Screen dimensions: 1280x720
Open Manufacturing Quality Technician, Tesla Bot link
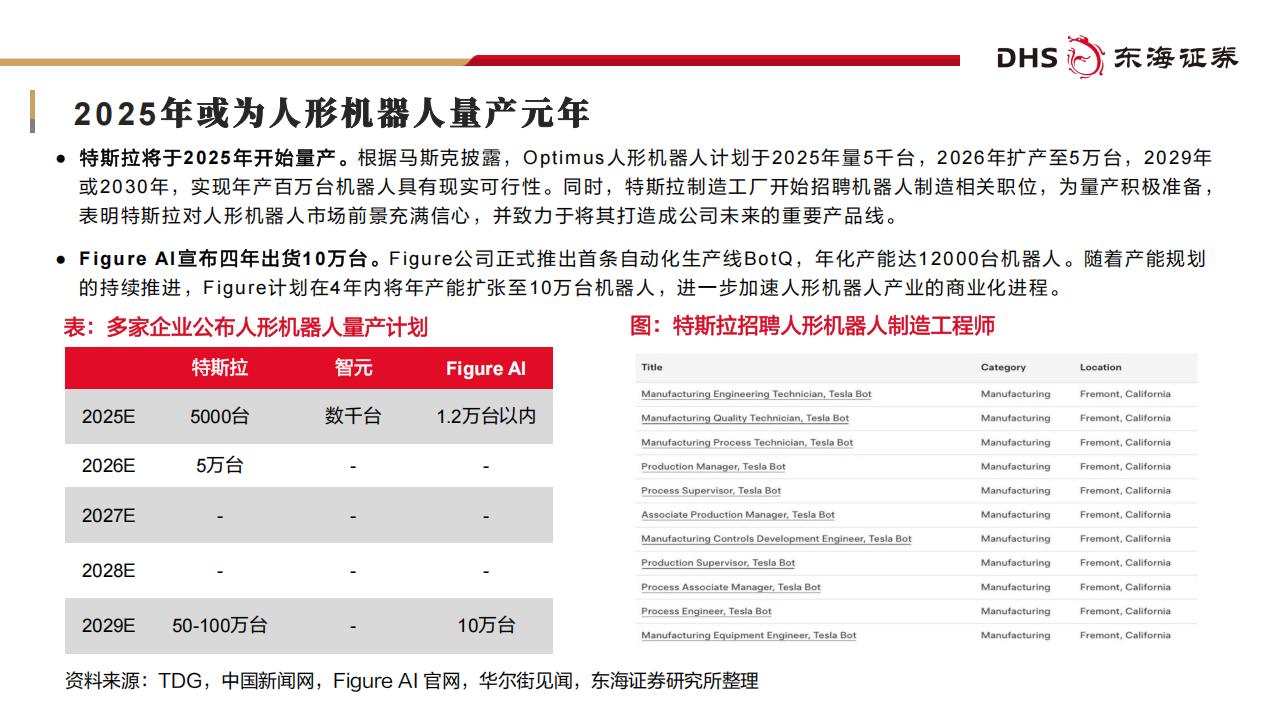745,418
